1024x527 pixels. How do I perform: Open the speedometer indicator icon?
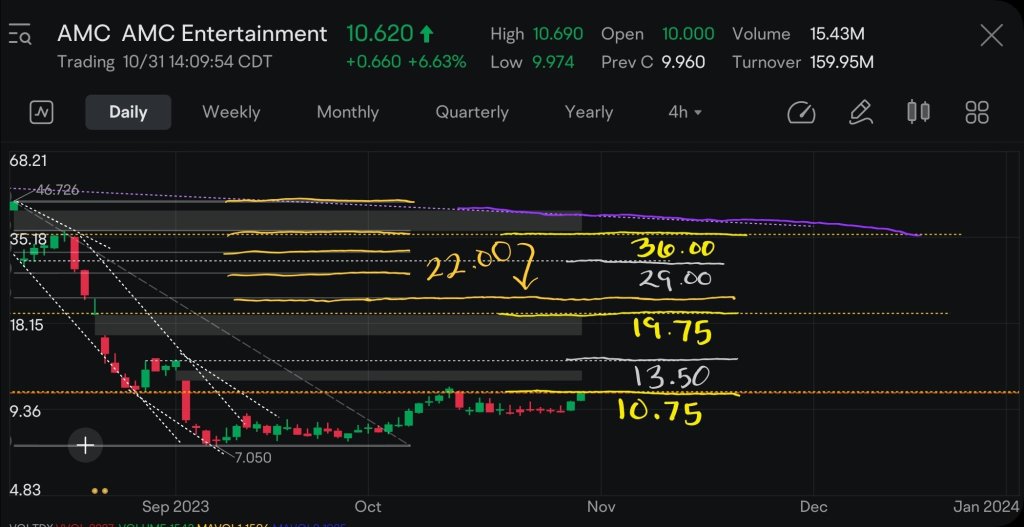click(x=801, y=112)
